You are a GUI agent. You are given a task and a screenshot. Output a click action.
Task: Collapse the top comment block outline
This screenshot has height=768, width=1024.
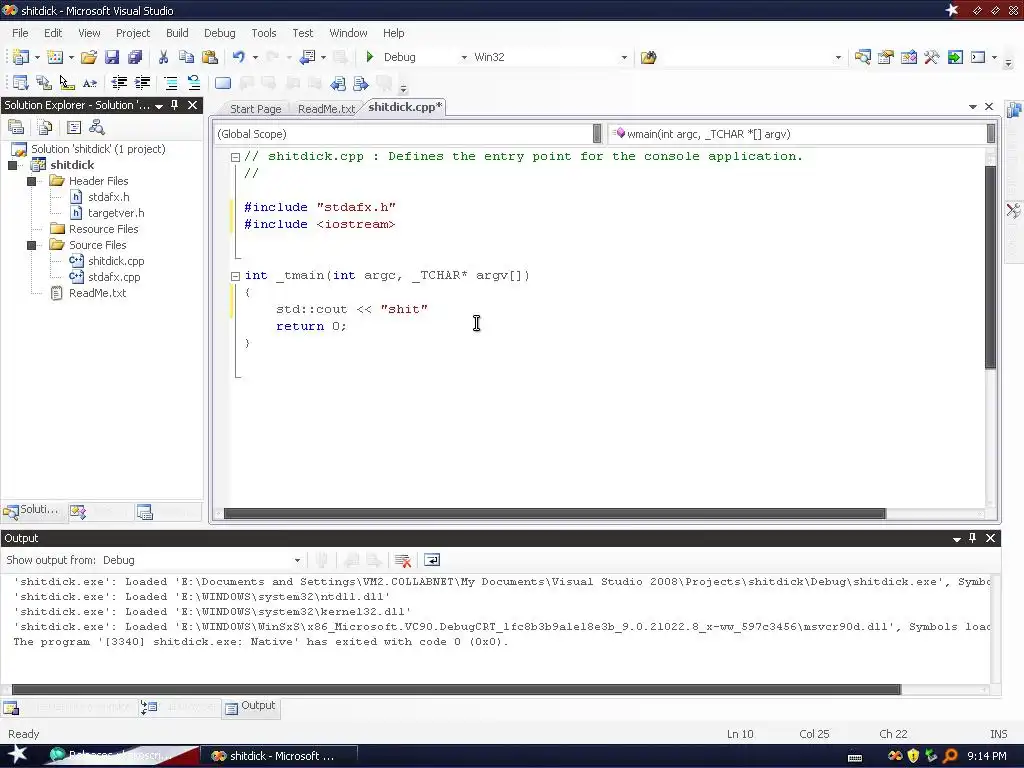pyautogui.click(x=235, y=157)
